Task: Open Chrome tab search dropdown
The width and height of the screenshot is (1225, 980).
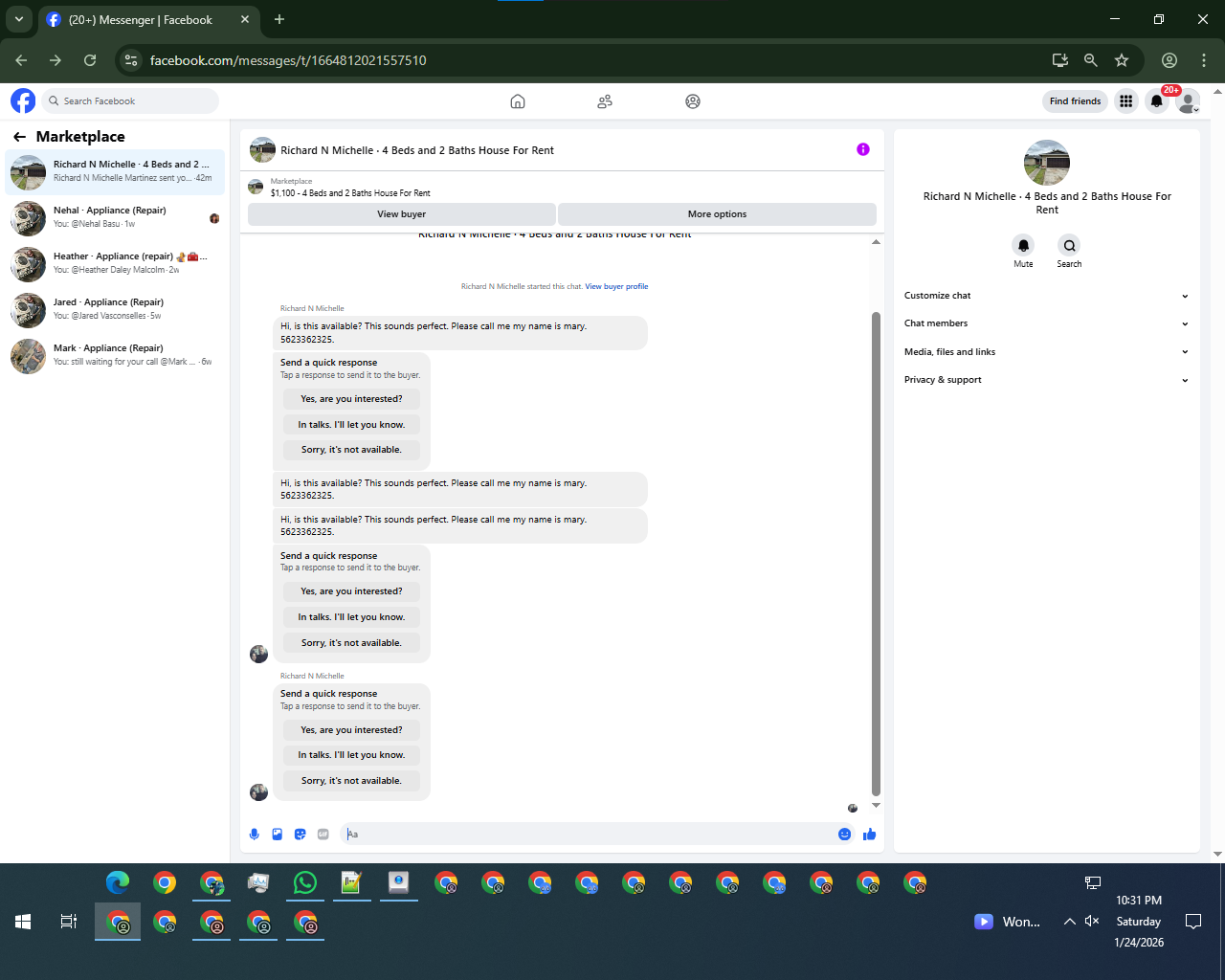Action: 19,19
